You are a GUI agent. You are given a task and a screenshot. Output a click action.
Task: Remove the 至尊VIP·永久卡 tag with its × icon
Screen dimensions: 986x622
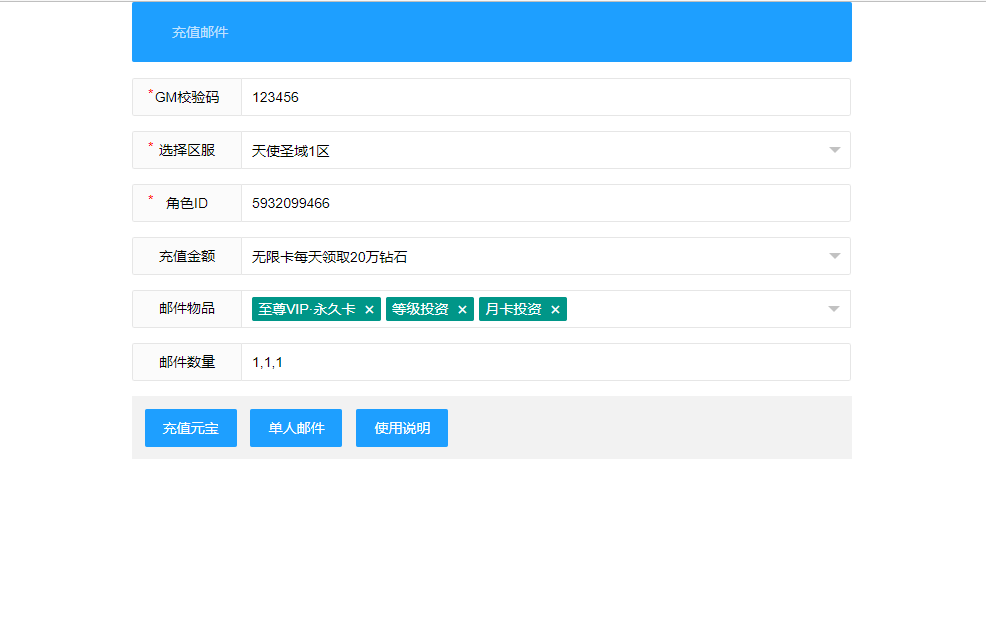coord(369,310)
